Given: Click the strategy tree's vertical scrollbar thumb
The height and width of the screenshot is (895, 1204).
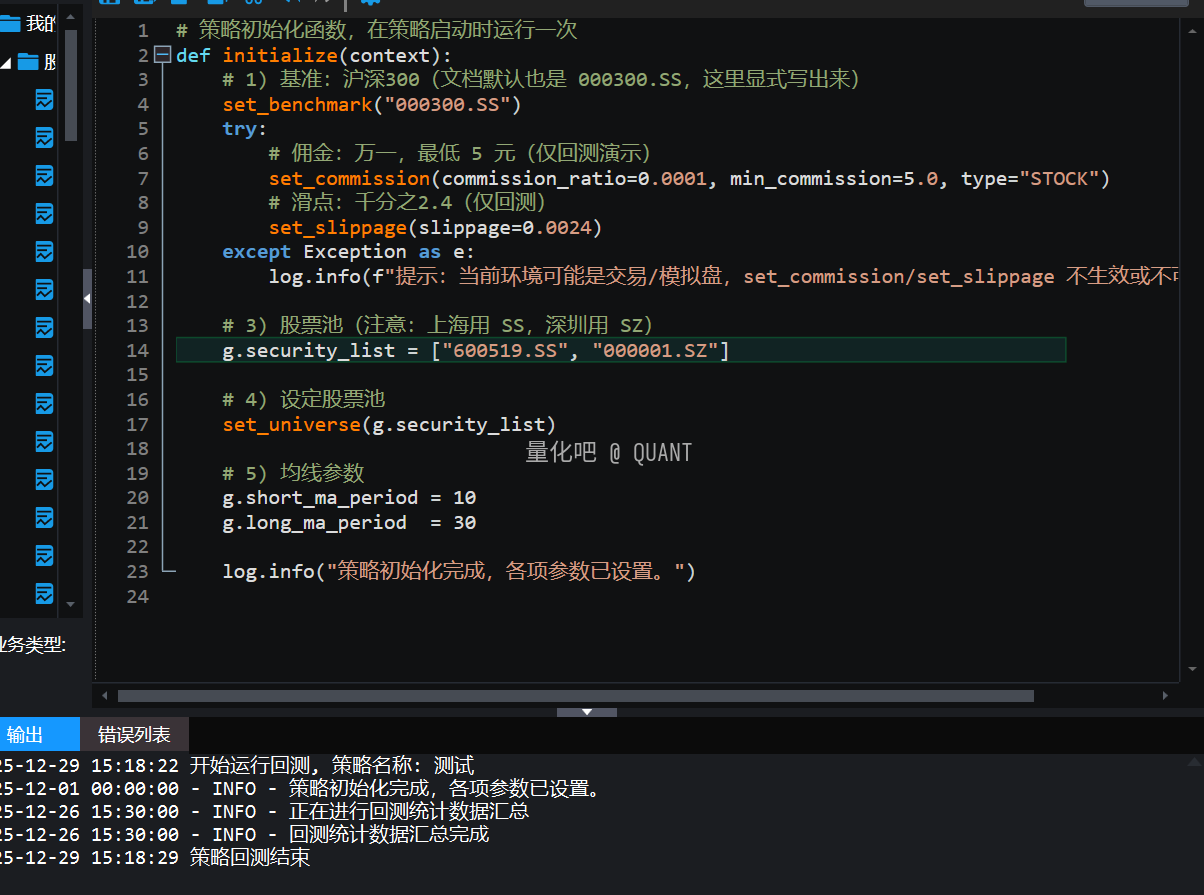Looking at the screenshot, I should pyautogui.click(x=70, y=85).
